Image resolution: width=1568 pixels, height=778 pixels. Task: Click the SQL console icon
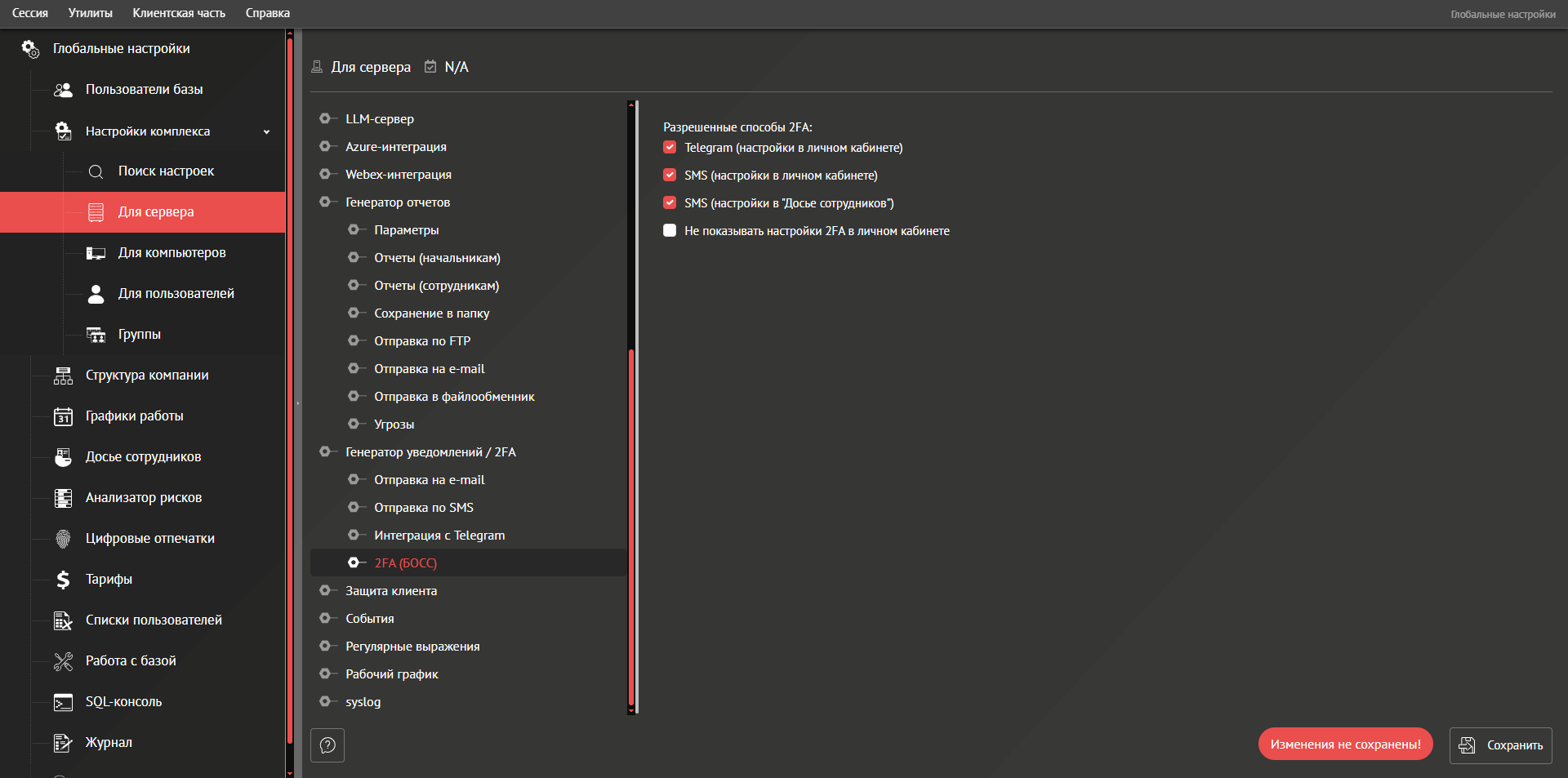tap(63, 702)
